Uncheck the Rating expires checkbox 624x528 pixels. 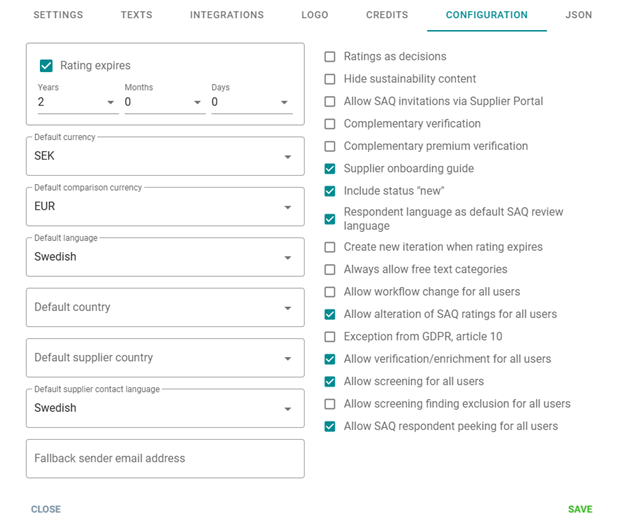pyautogui.click(x=46, y=66)
